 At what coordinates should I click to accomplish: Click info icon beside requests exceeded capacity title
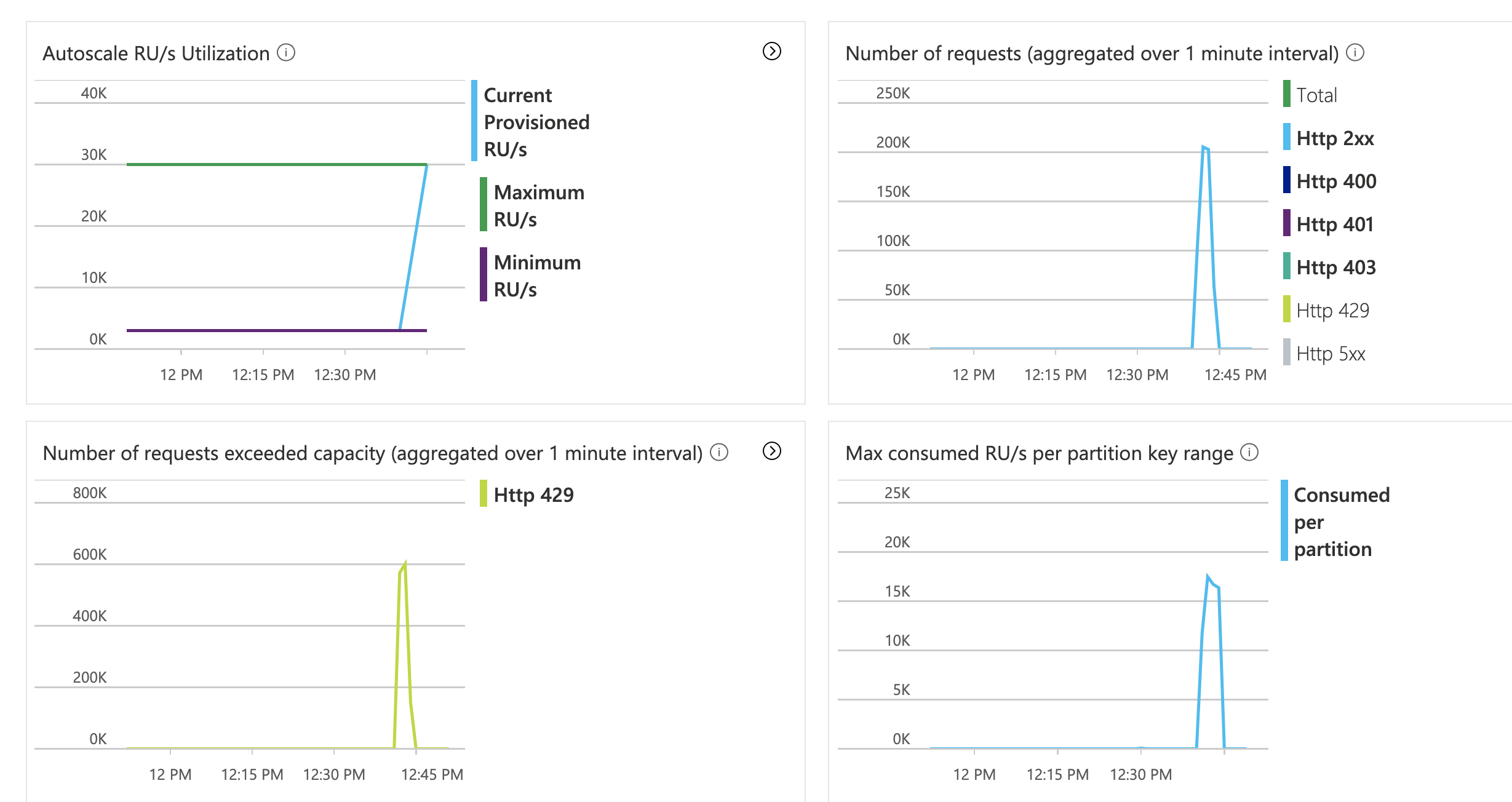(x=719, y=453)
